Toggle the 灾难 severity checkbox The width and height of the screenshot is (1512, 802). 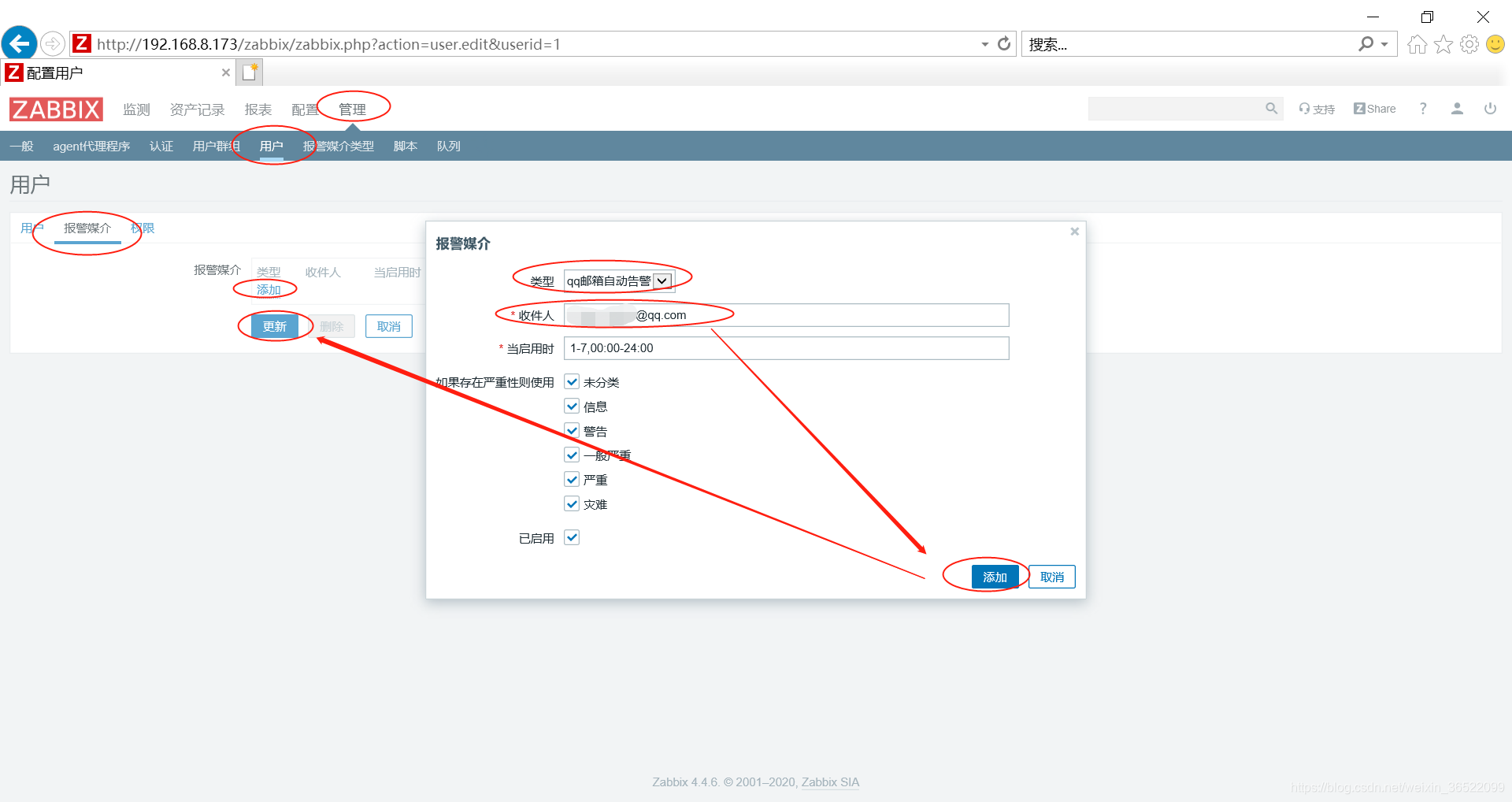pyautogui.click(x=572, y=504)
